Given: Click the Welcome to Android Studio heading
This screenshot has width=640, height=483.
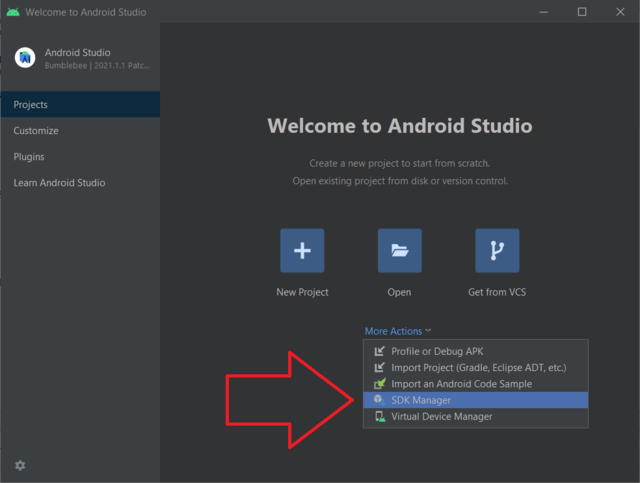Looking at the screenshot, I should point(400,126).
